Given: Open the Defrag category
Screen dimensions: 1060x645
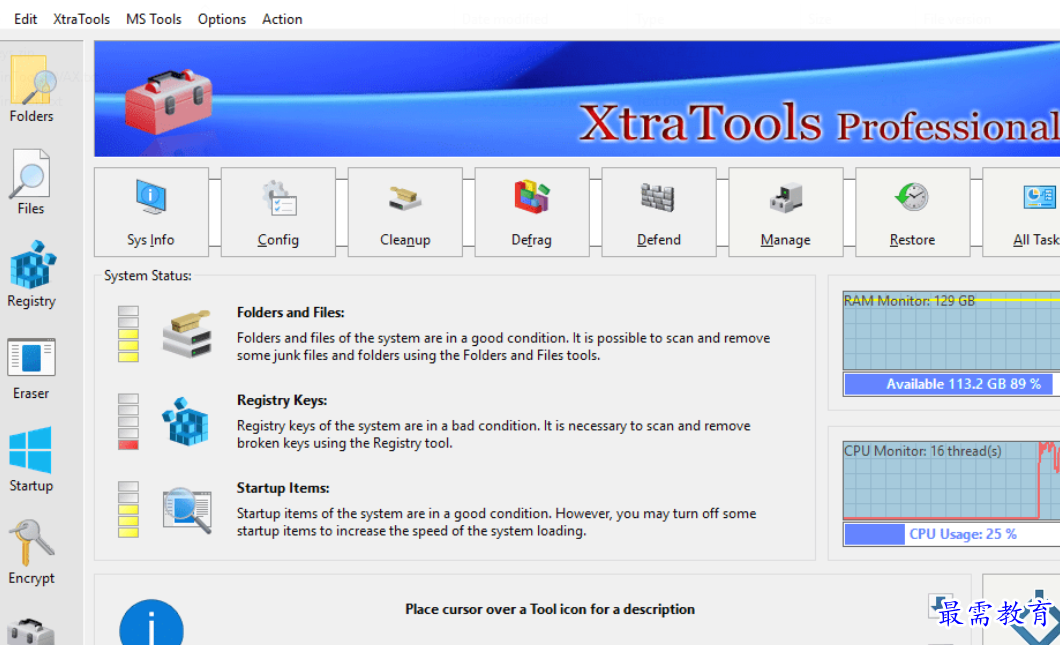Looking at the screenshot, I should point(531,212).
